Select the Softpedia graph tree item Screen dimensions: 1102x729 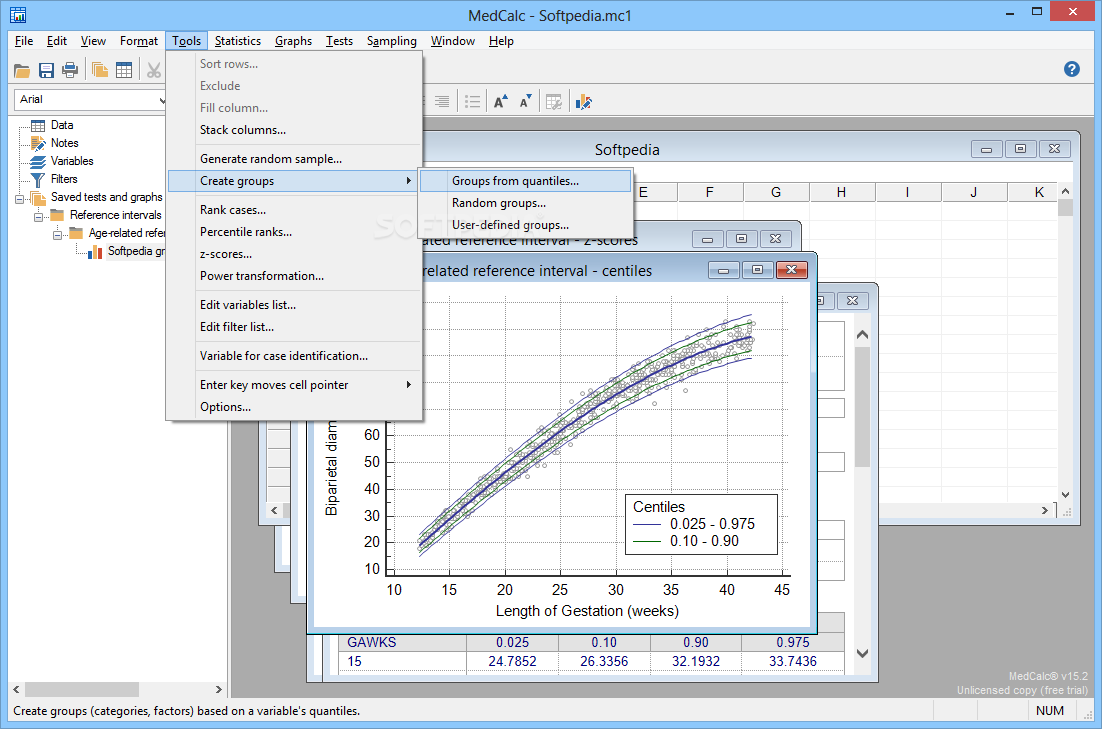136,251
